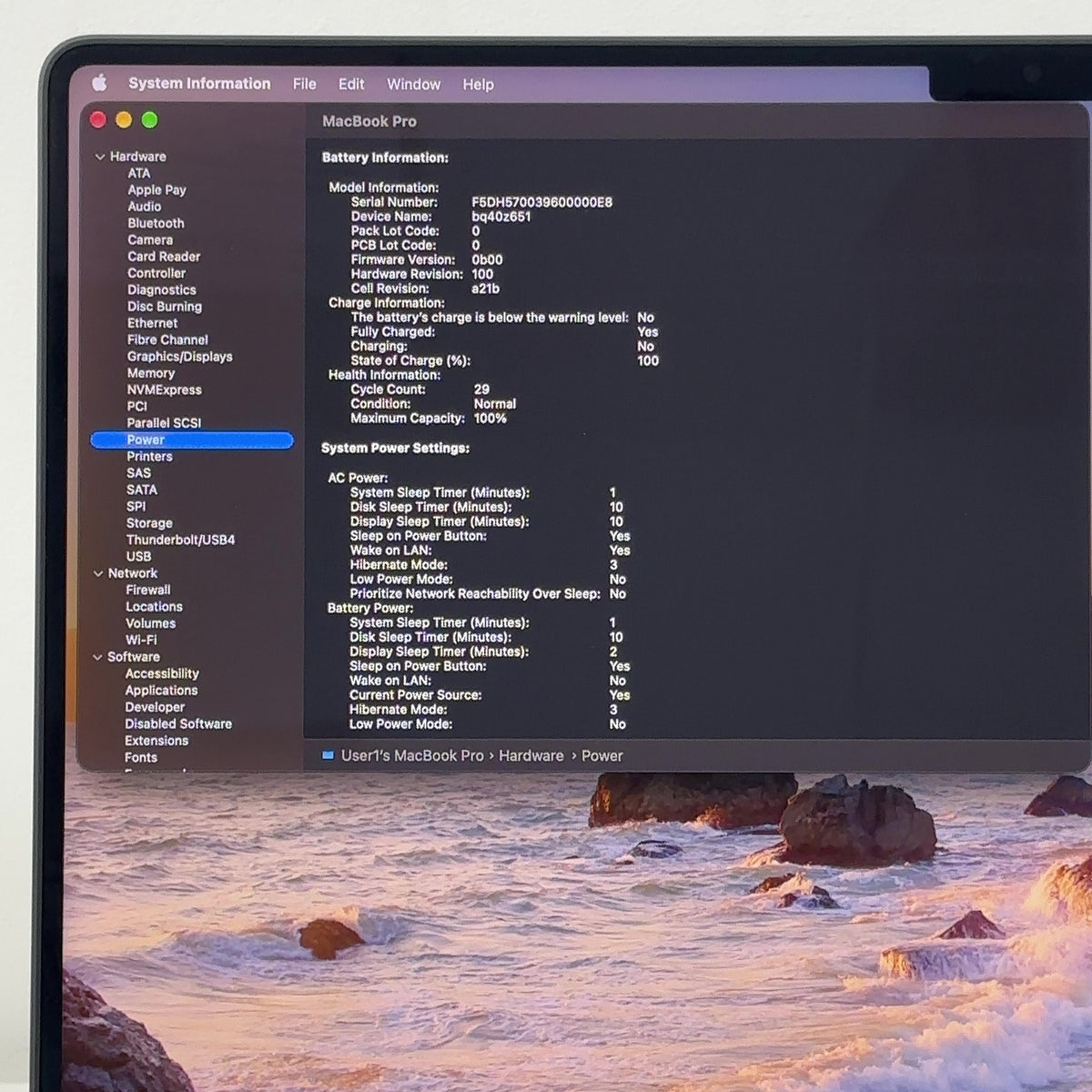Screen dimensions: 1092x1092
Task: Open the File menu
Action: (x=305, y=84)
